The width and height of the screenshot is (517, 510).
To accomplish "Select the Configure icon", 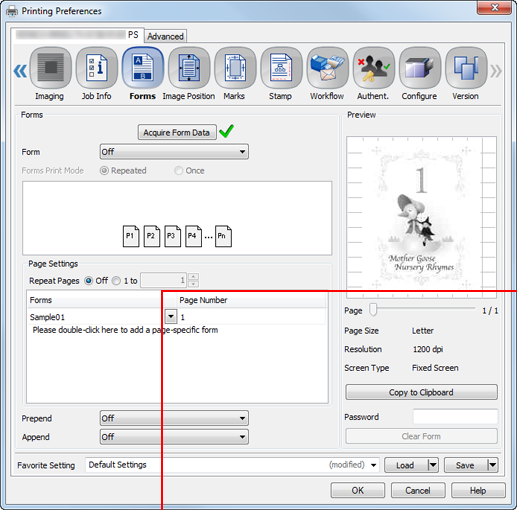I will pos(420,68).
